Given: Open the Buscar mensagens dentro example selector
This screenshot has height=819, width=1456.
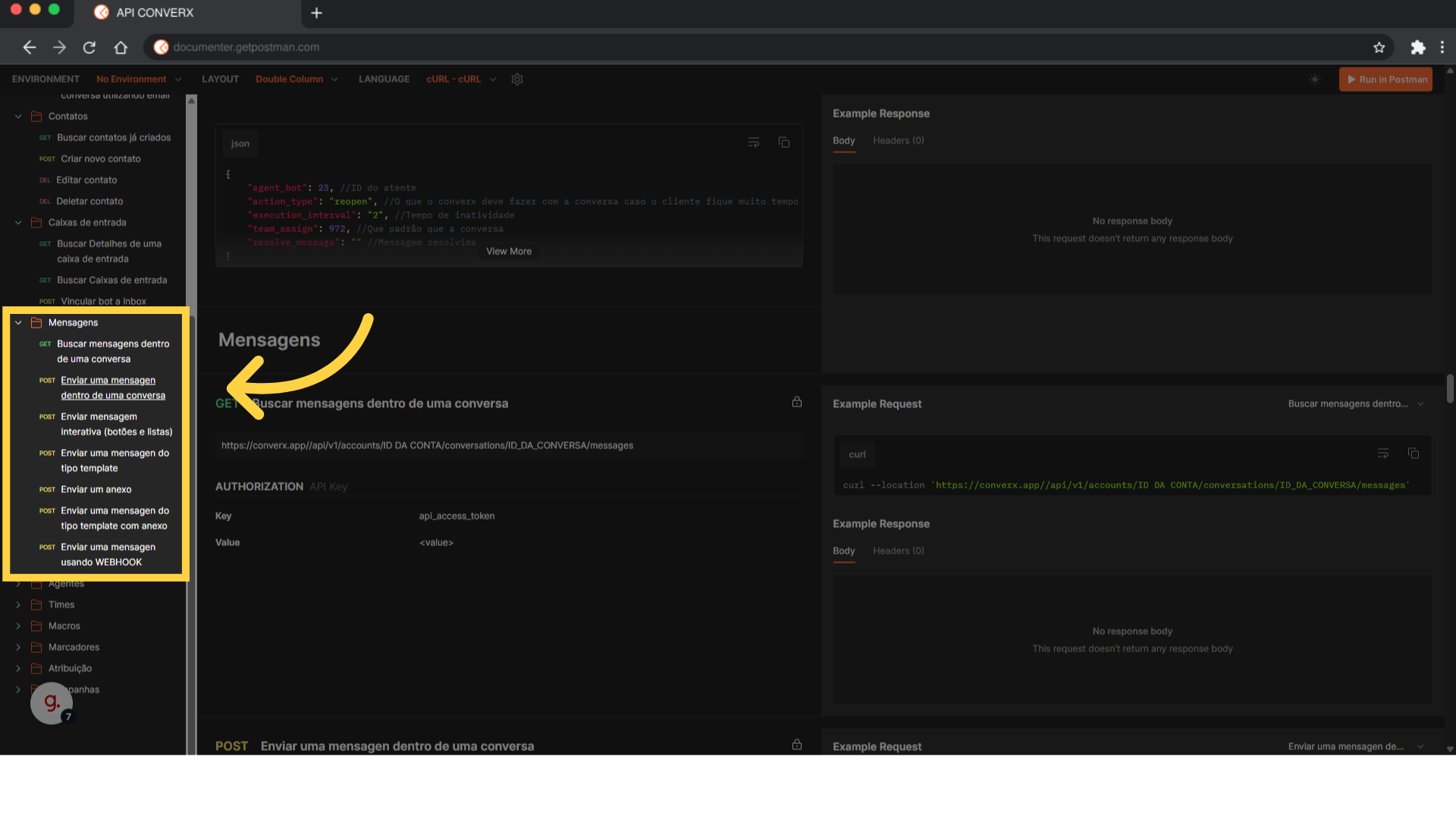Looking at the screenshot, I should [1356, 403].
